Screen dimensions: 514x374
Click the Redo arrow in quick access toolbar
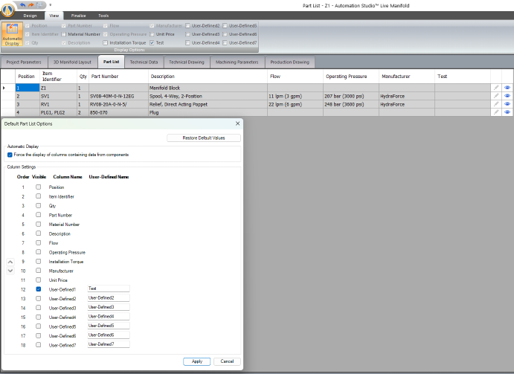31,5
